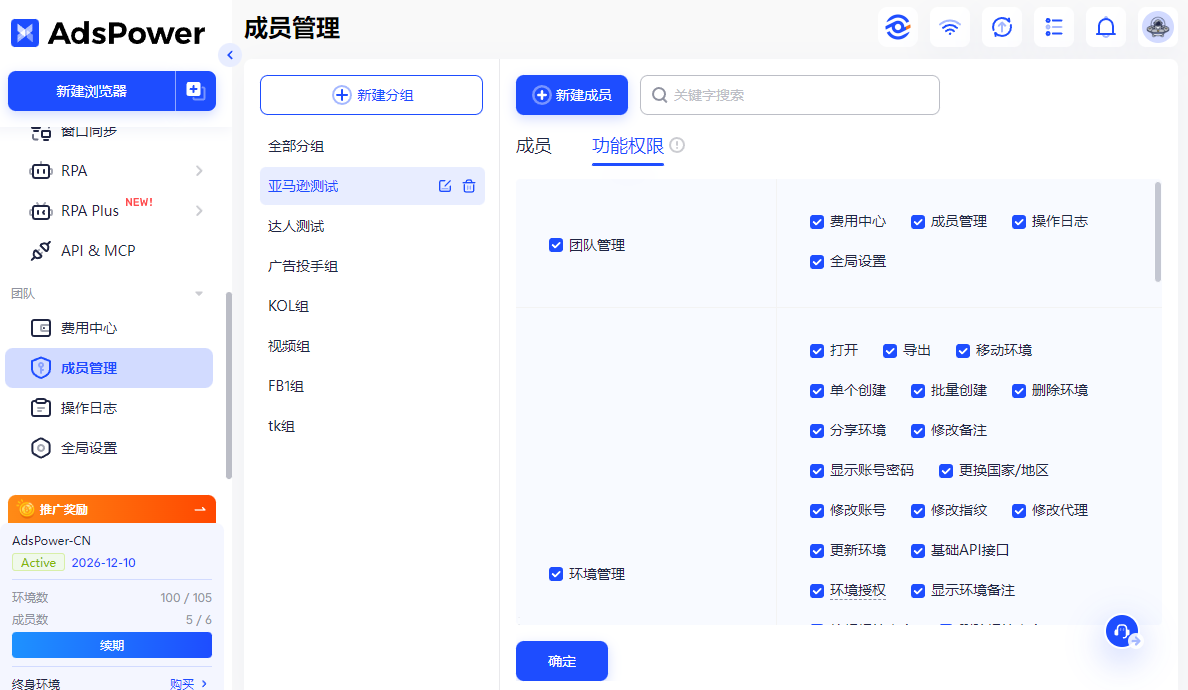Click the 全局设置 hexagon icon
Viewport: 1188px width, 690px height.
(40, 448)
